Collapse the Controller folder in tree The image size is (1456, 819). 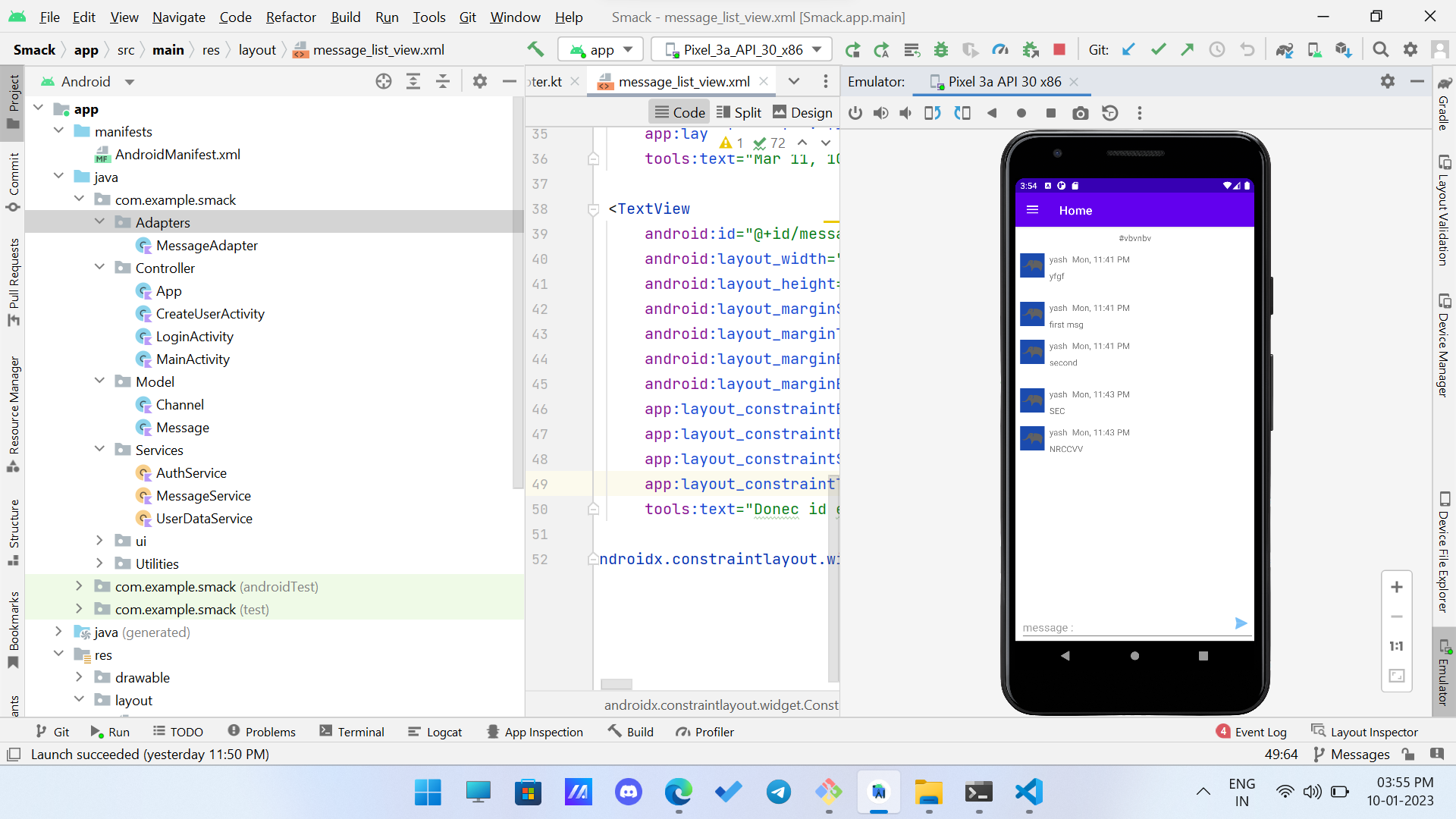[x=99, y=268]
